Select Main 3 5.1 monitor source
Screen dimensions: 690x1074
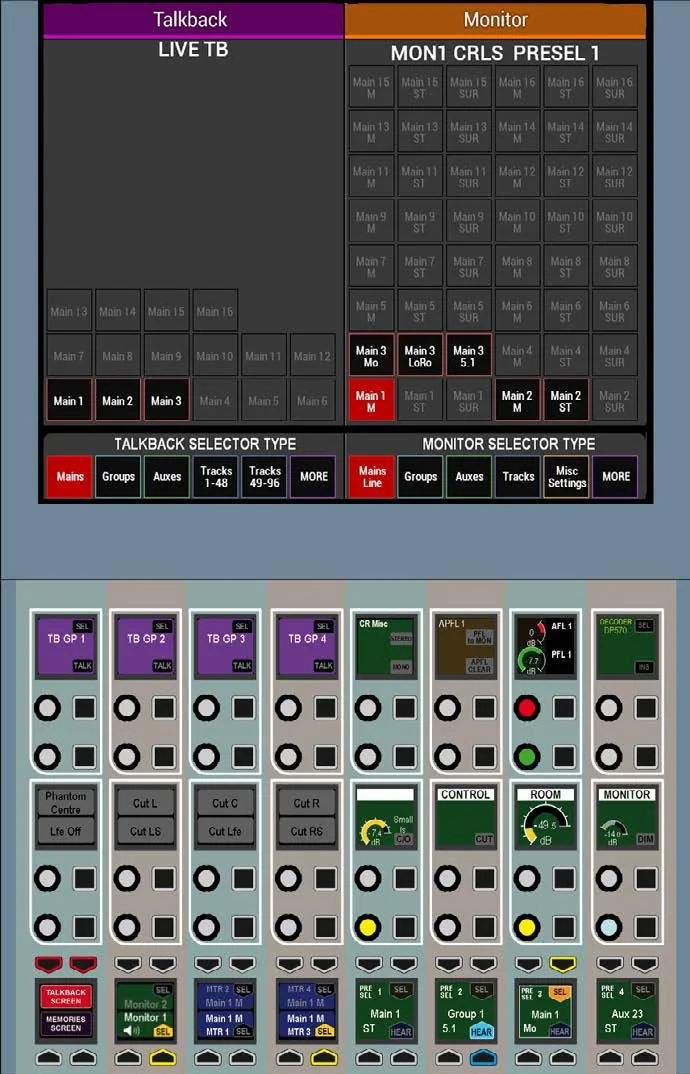point(469,355)
